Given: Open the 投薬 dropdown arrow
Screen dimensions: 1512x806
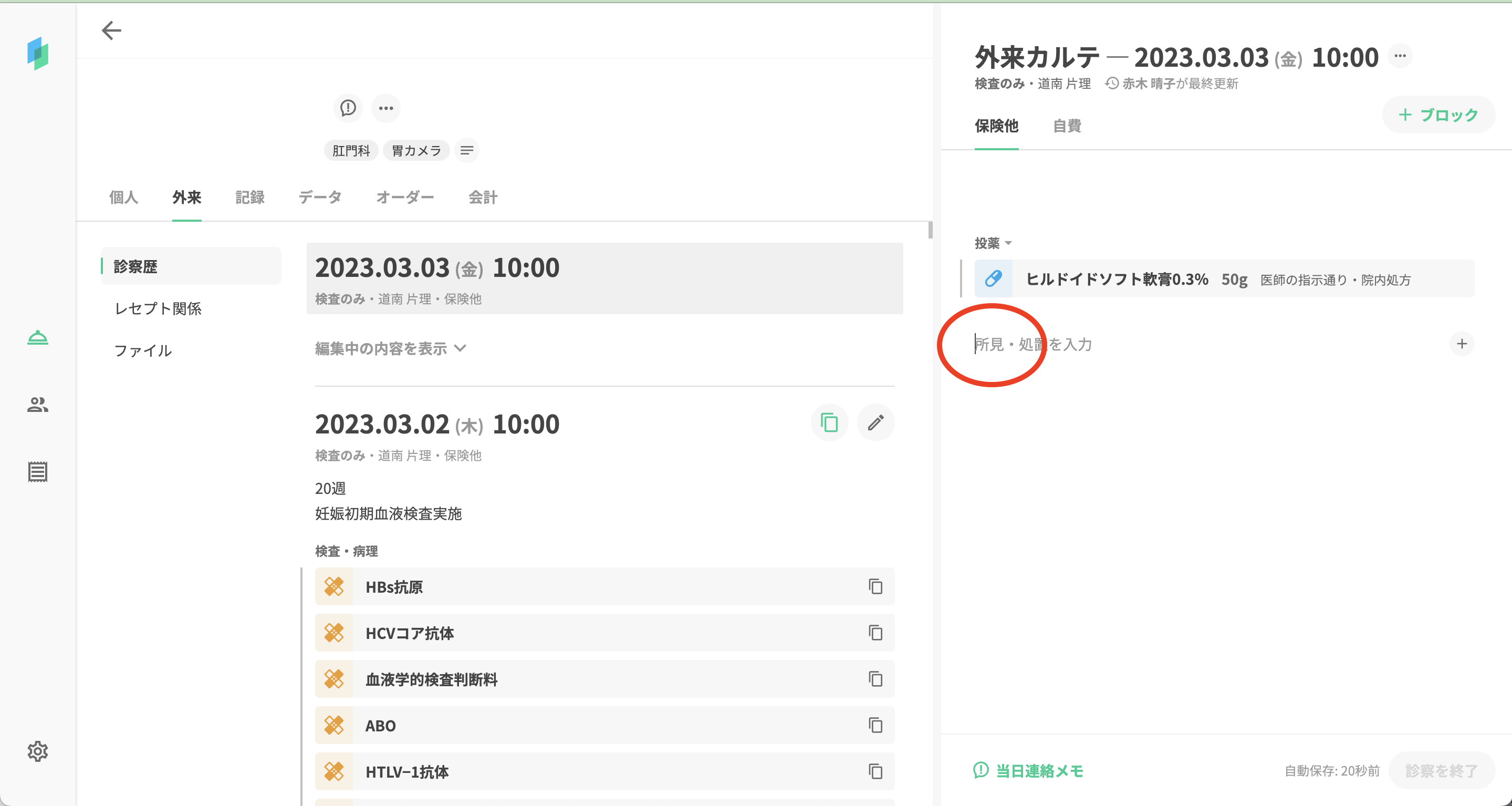Looking at the screenshot, I should point(1008,243).
